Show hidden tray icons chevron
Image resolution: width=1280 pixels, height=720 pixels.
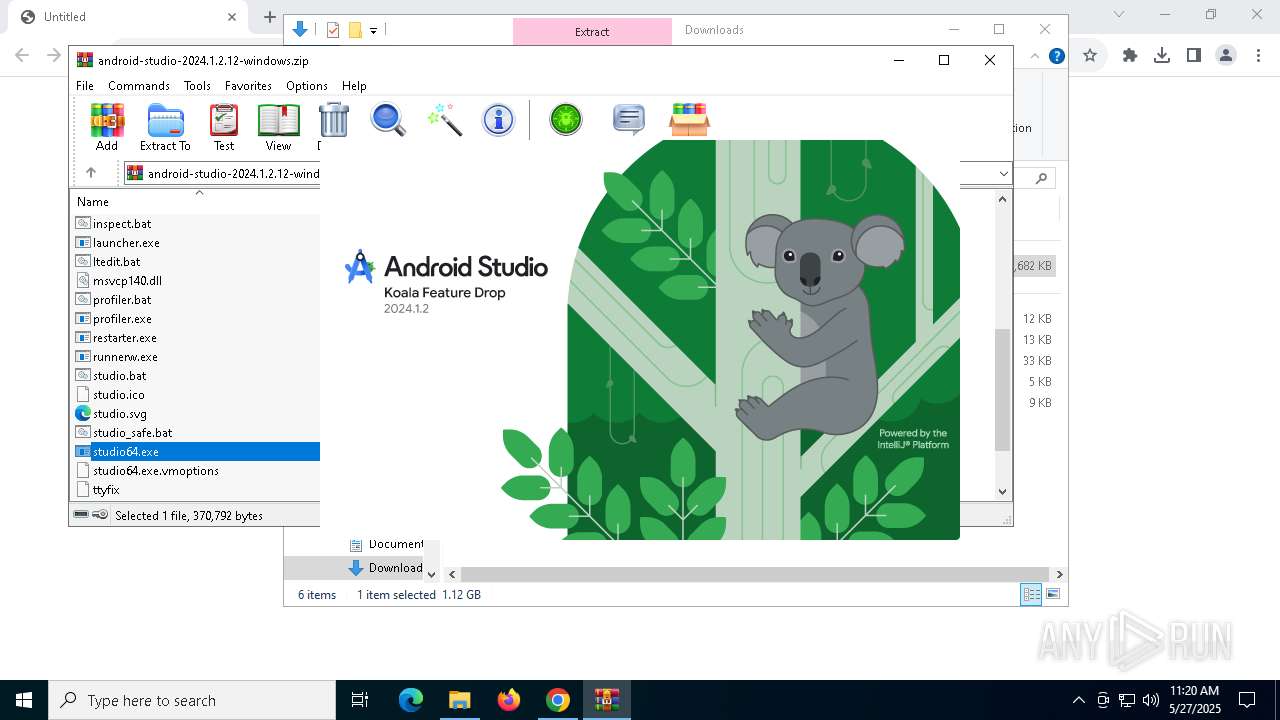[x=1078, y=700]
